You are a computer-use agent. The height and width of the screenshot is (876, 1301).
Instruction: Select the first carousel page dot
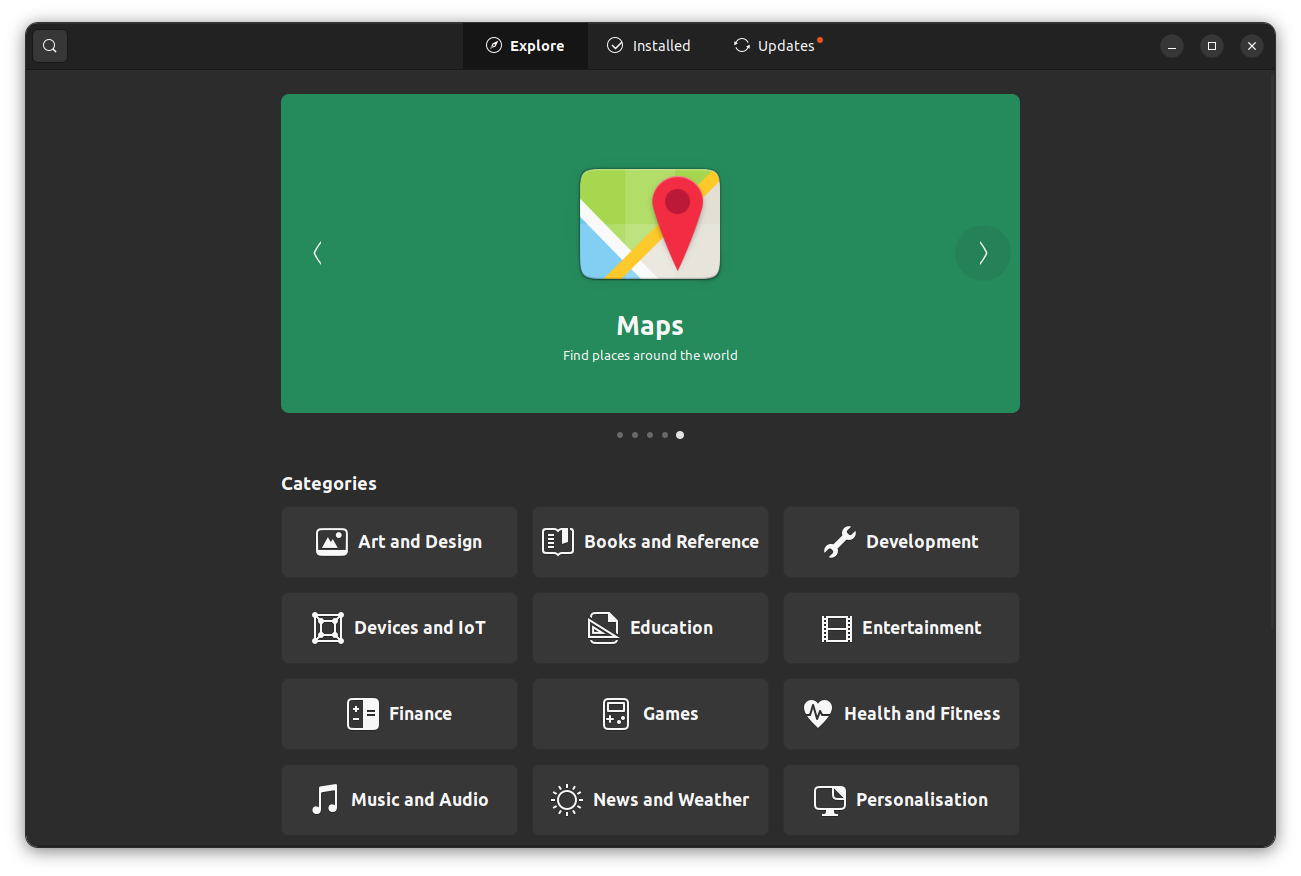[x=620, y=435]
